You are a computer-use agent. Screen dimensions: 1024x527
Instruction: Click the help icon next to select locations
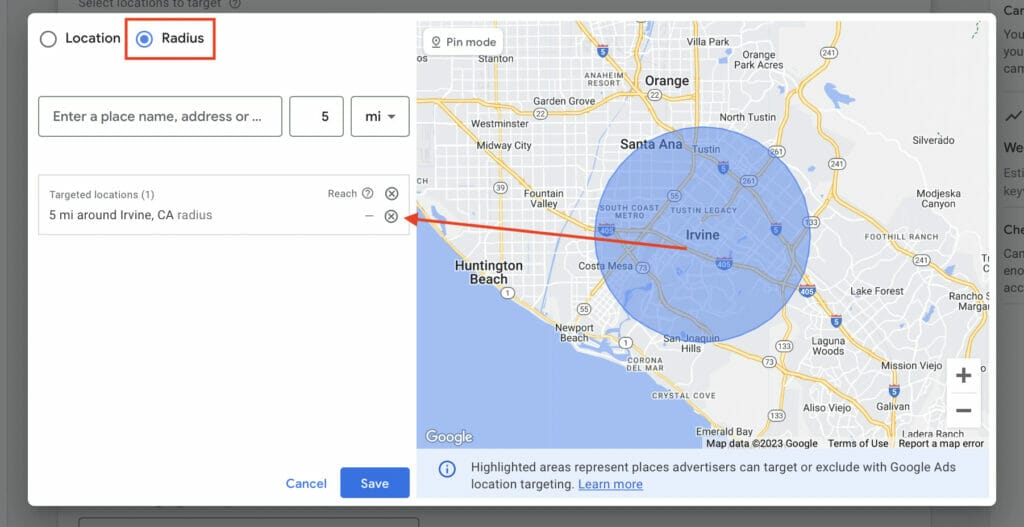click(x=235, y=4)
